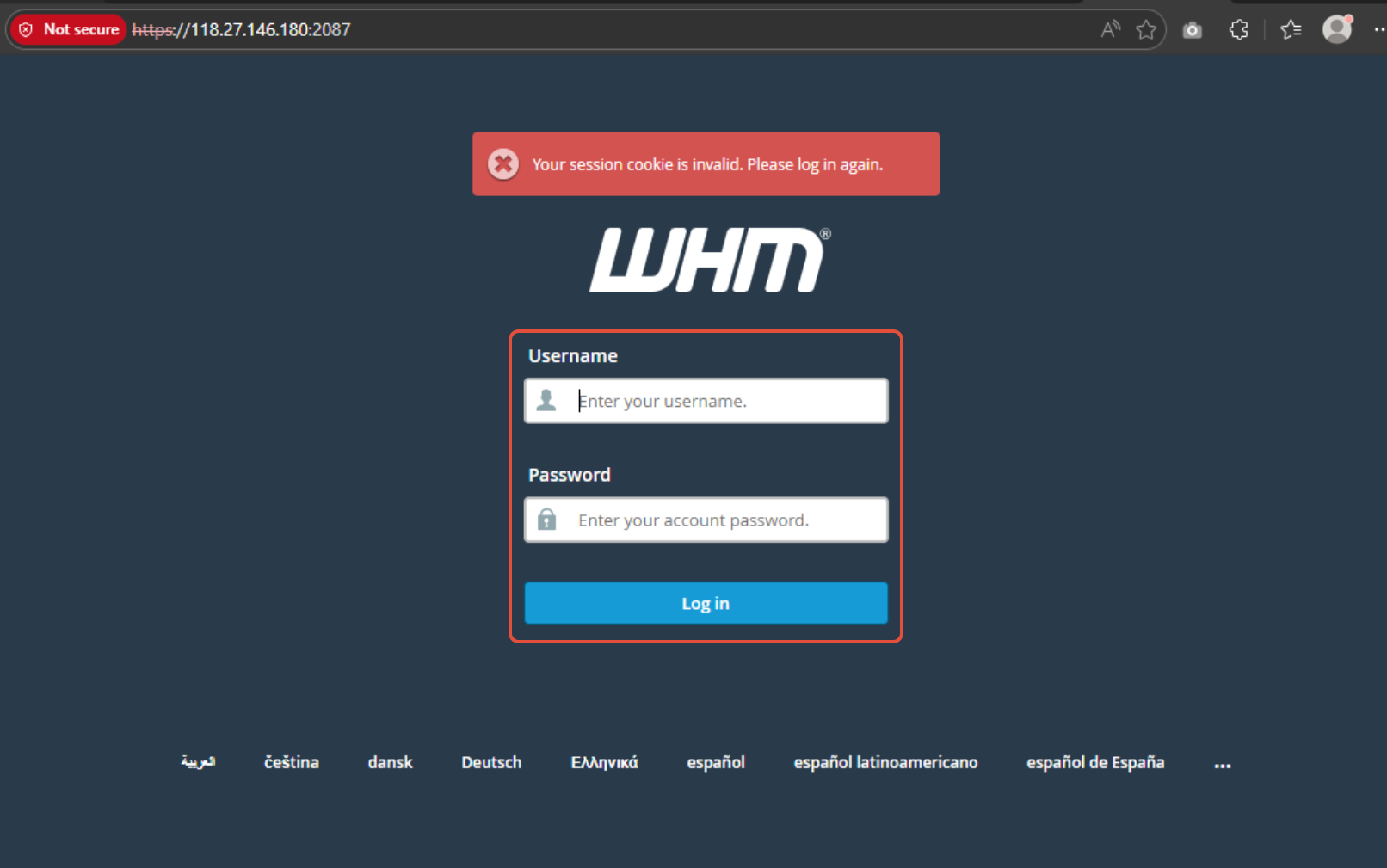
Task: Click the Log in button
Action: click(x=706, y=603)
